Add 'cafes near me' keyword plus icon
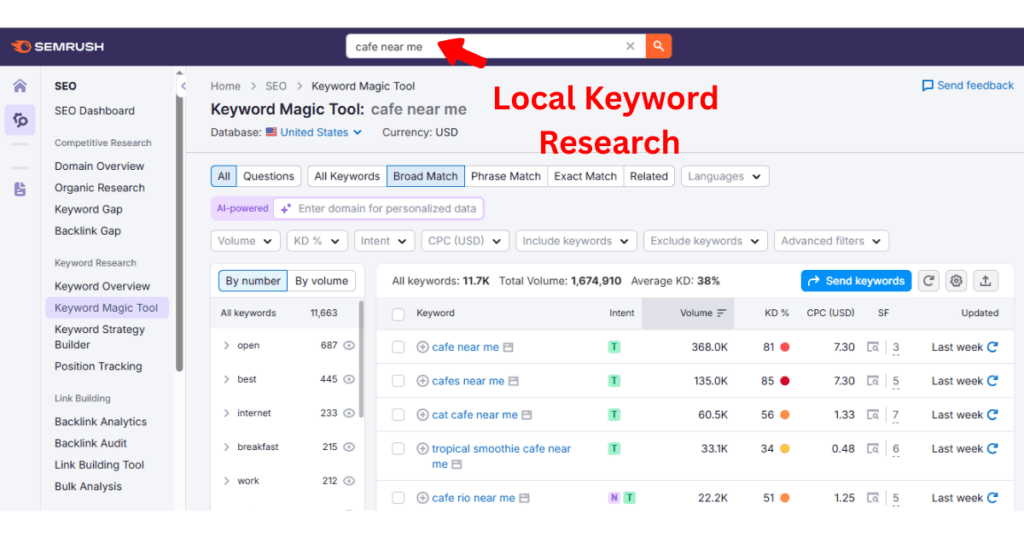 (x=423, y=381)
